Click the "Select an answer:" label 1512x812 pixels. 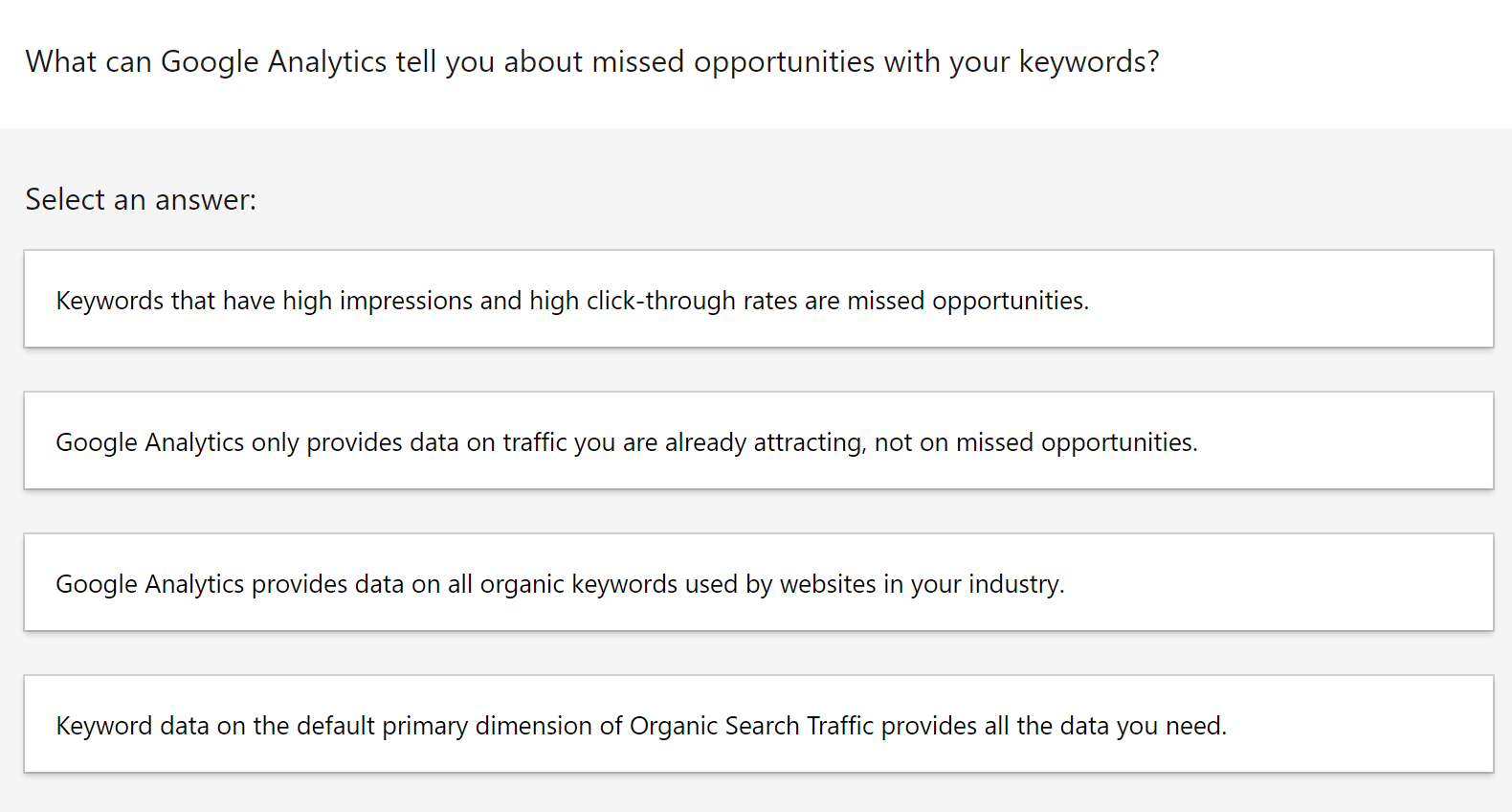click(141, 200)
